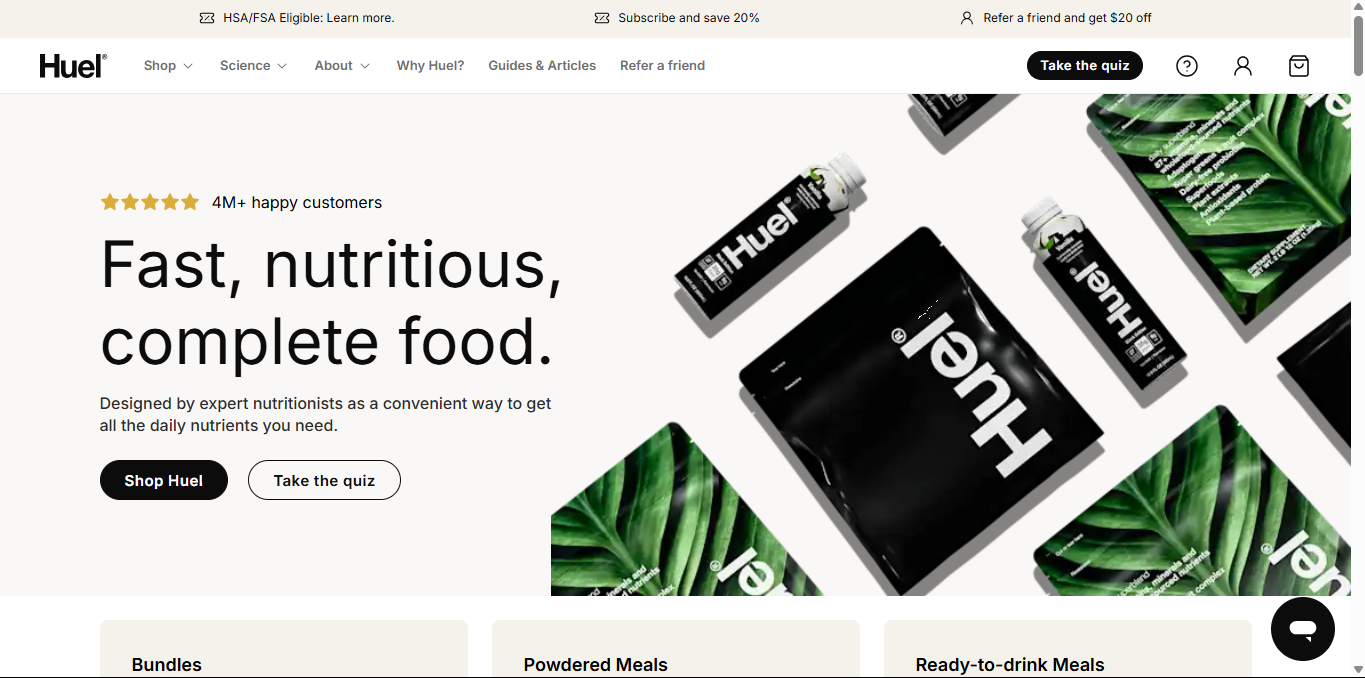This screenshot has width=1365, height=678.
Task: Click the Huel logo in header
Action: pyautogui.click(x=73, y=66)
